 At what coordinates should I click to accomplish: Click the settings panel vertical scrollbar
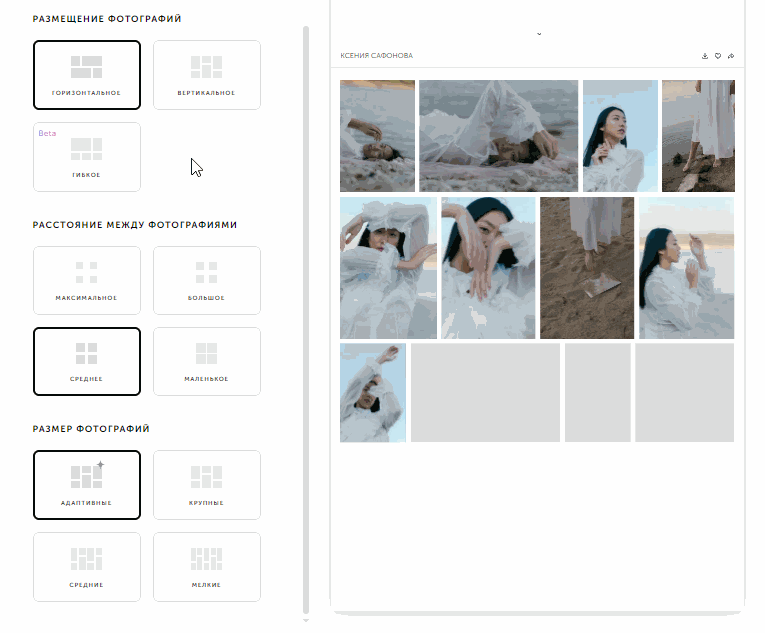coord(306,320)
